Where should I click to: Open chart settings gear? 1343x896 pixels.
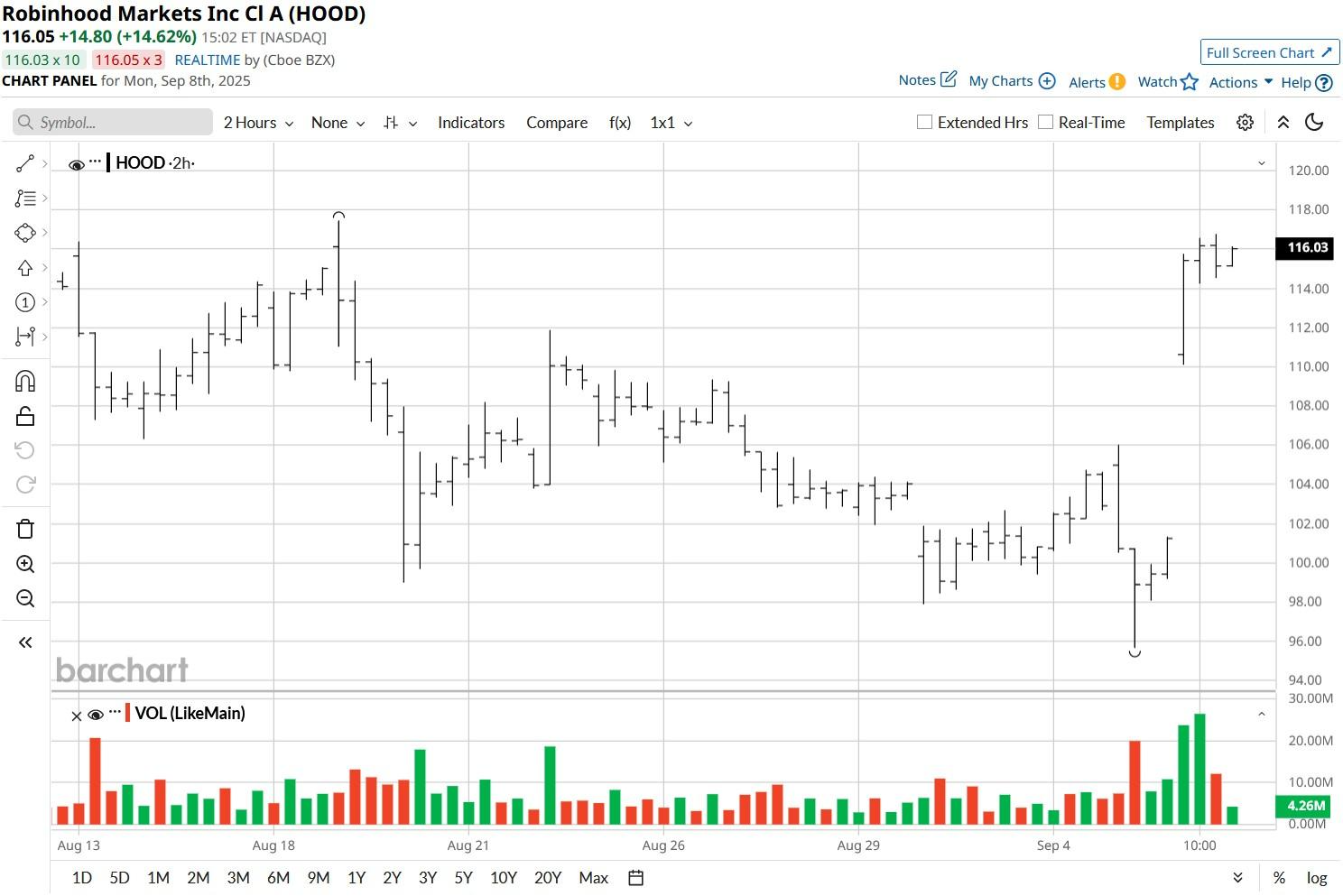(x=1245, y=123)
